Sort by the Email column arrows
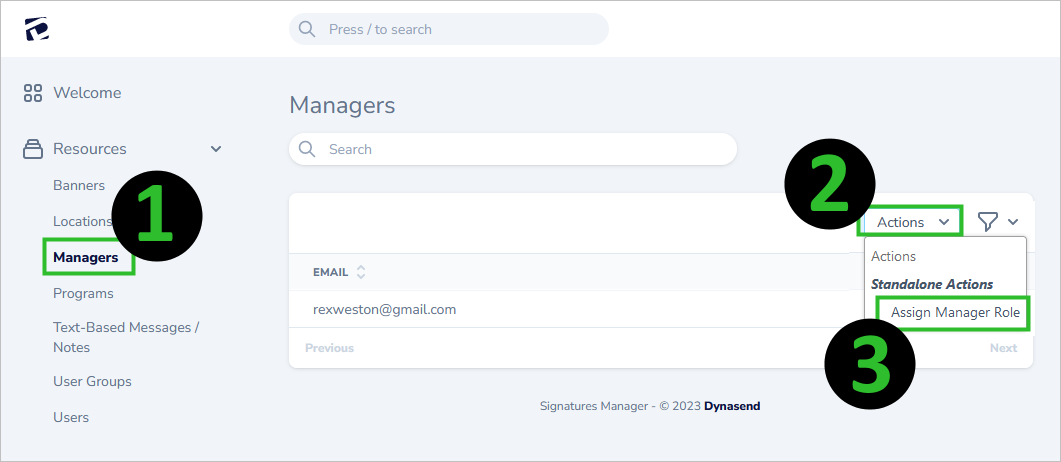 pyautogui.click(x=361, y=272)
